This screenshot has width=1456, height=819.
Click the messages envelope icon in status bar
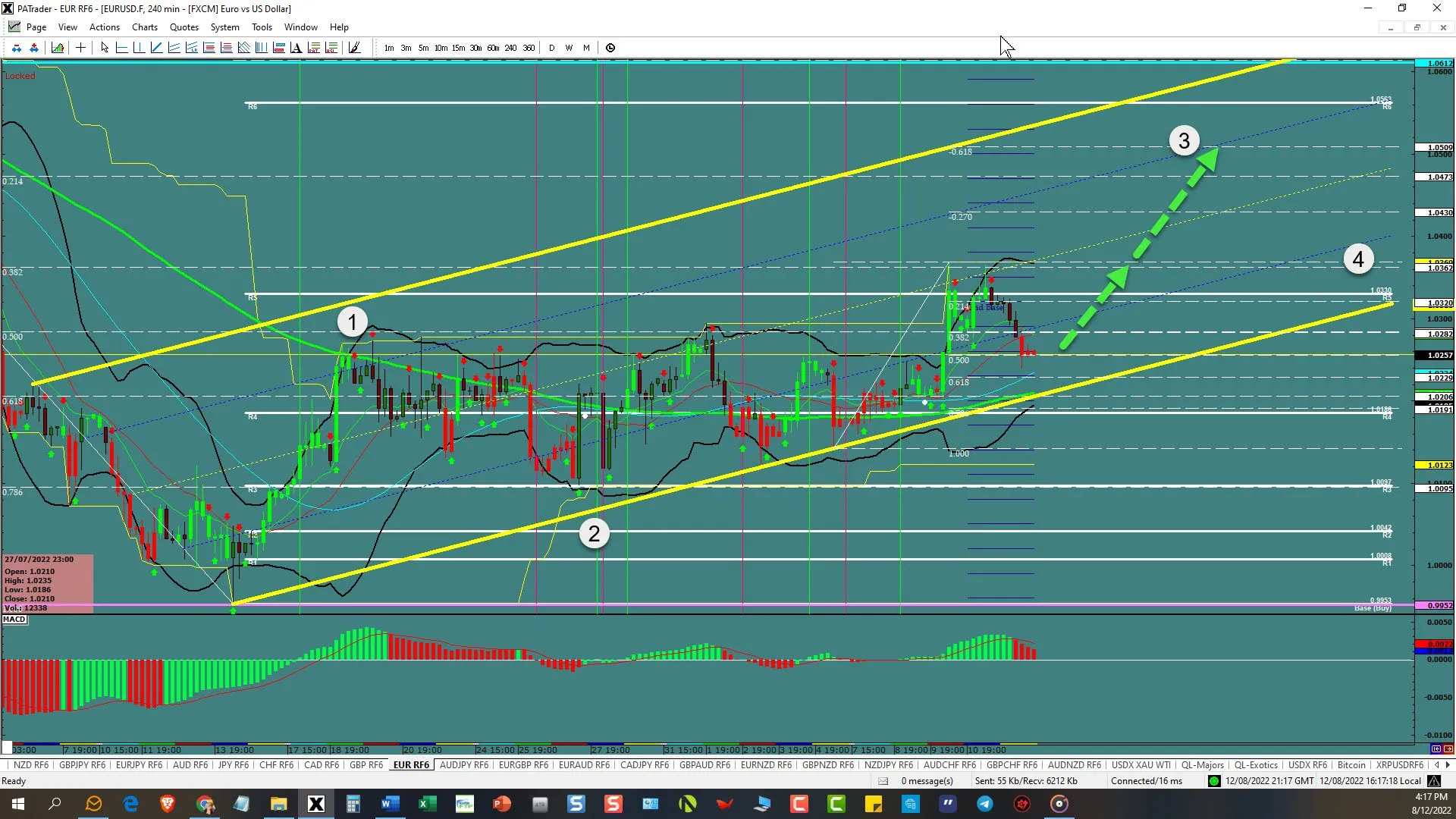[x=883, y=781]
